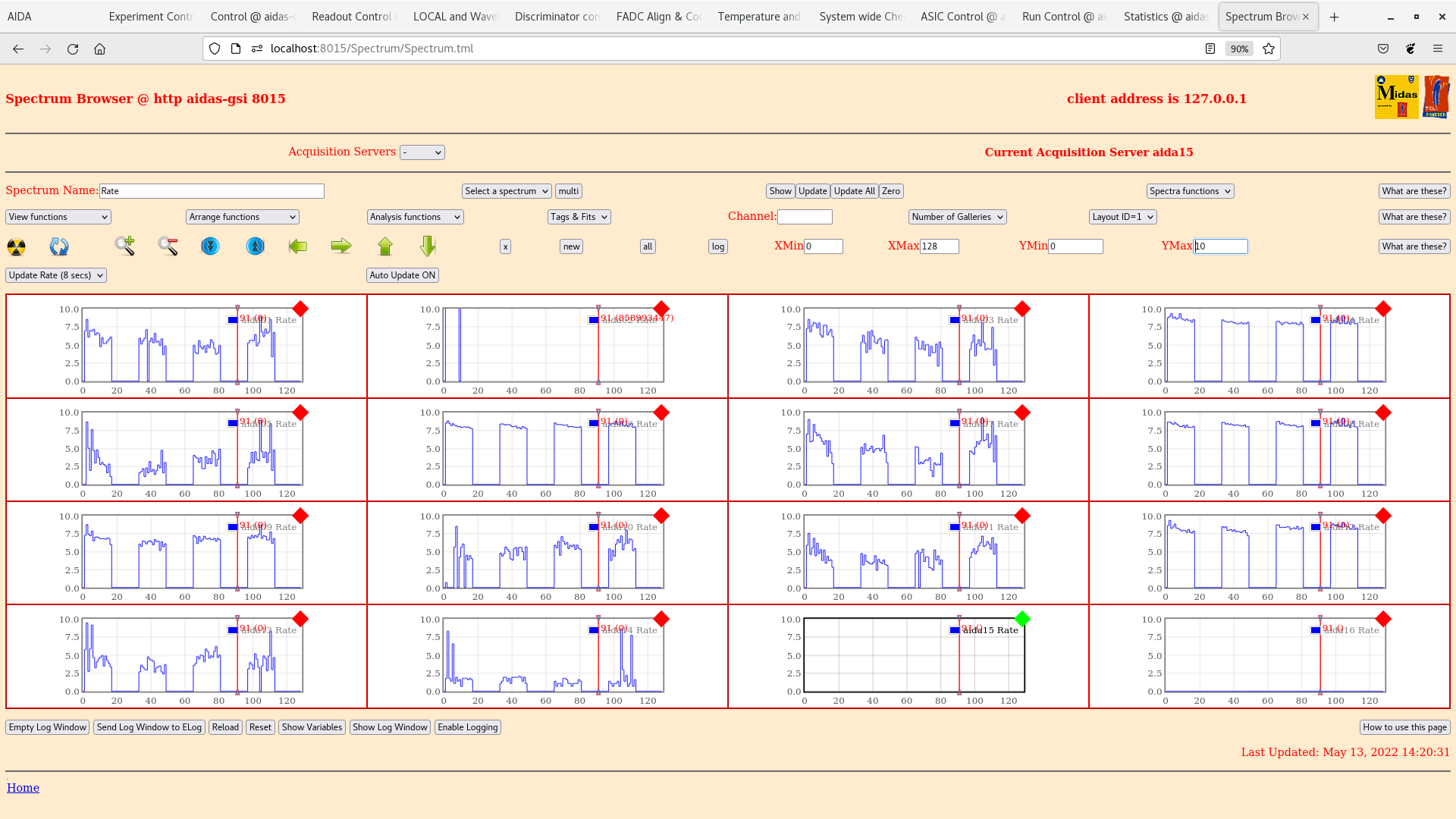Toggle log scale with the log button
Screen dimensions: 1456x819
tap(717, 246)
